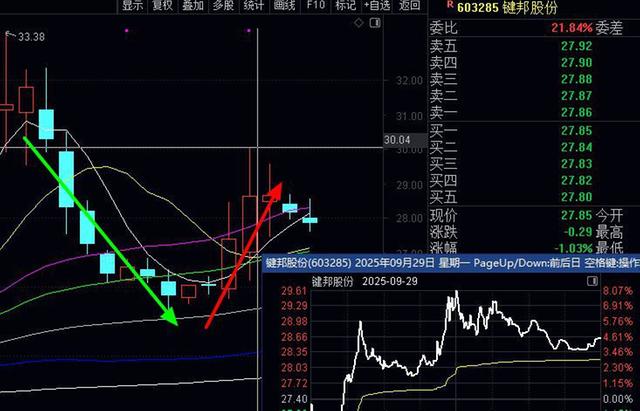Viewport: 640px width, 411px height.
Task: Click the 28.00 label on price axis
Action: pos(409,218)
